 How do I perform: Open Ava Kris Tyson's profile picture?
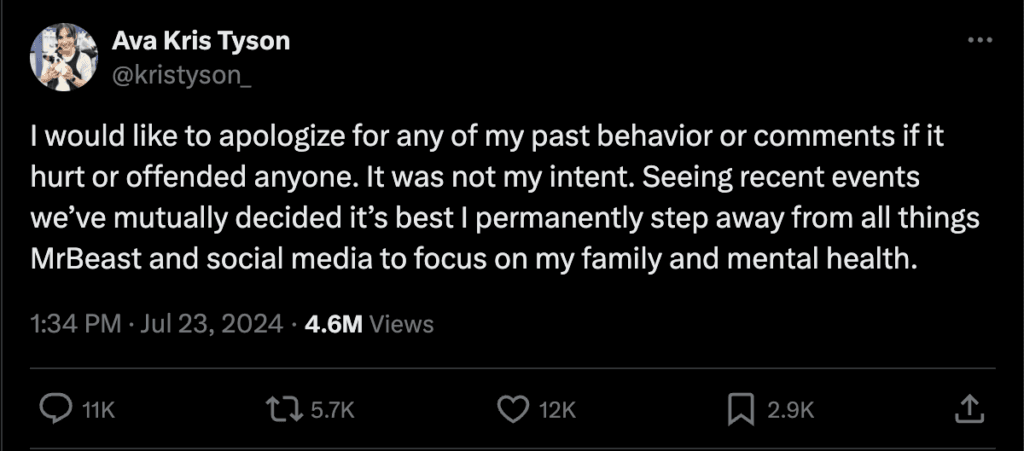coord(63,57)
